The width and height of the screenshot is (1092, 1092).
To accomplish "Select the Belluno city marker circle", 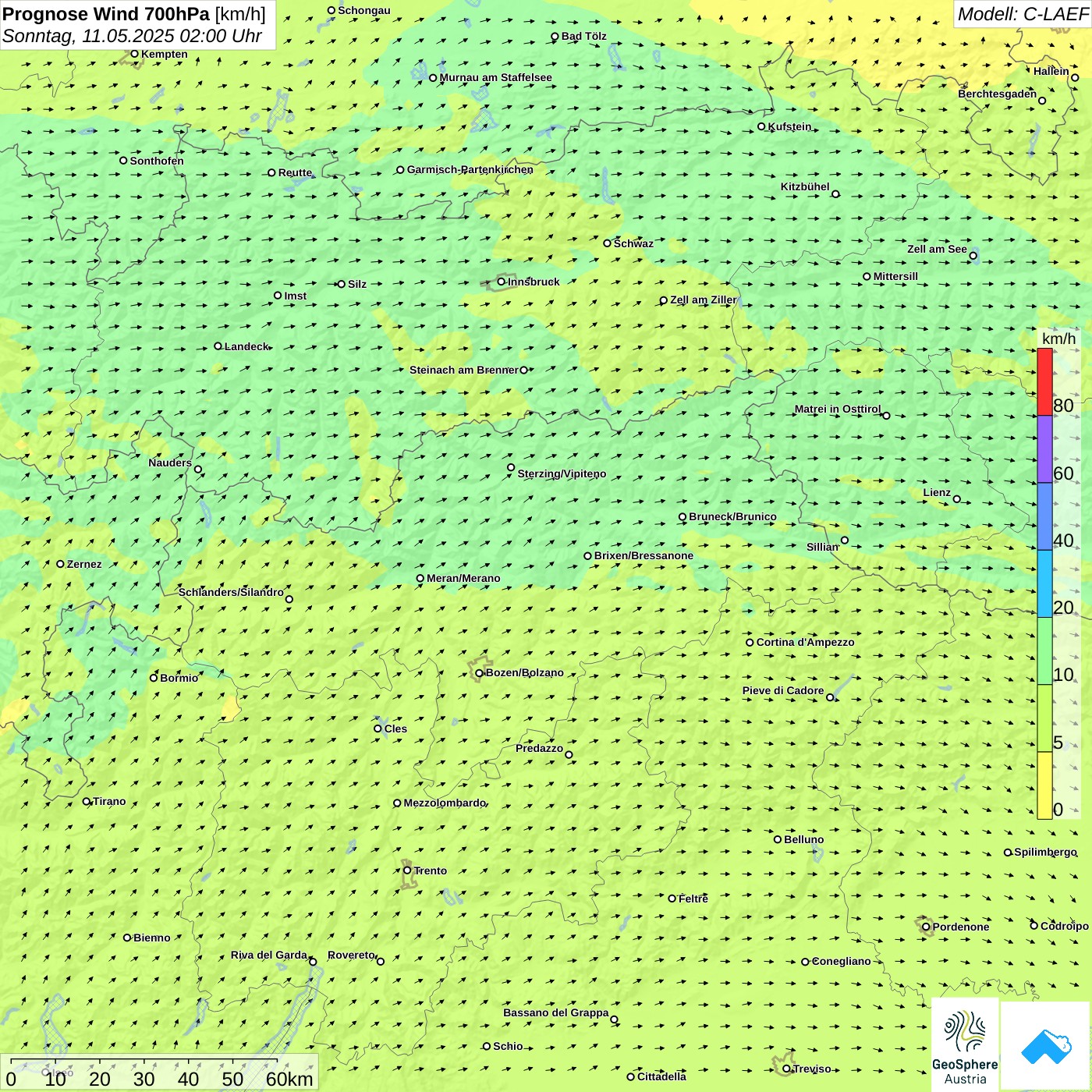I will [778, 839].
